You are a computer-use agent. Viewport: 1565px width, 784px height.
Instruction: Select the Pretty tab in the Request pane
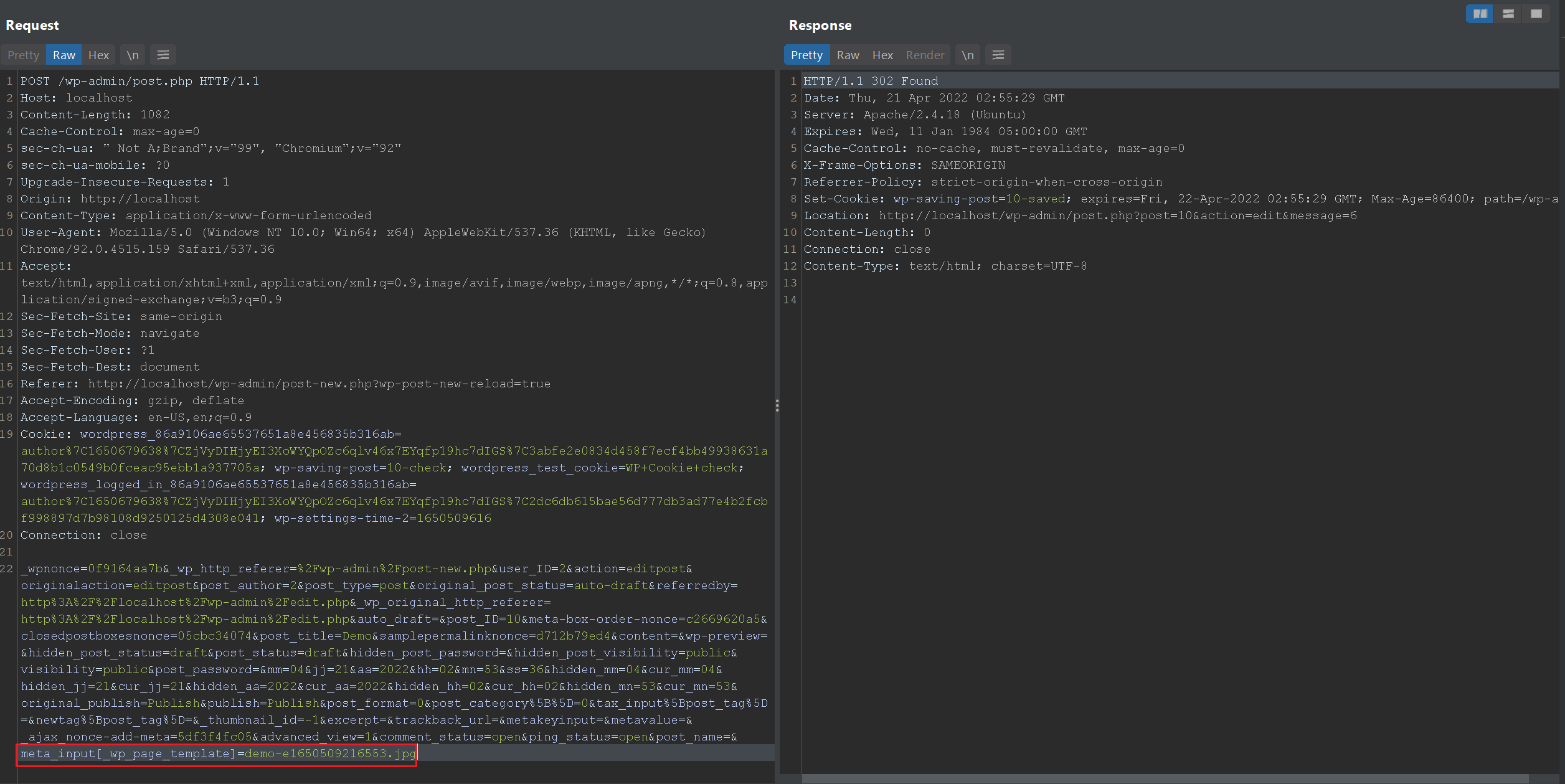(23, 55)
